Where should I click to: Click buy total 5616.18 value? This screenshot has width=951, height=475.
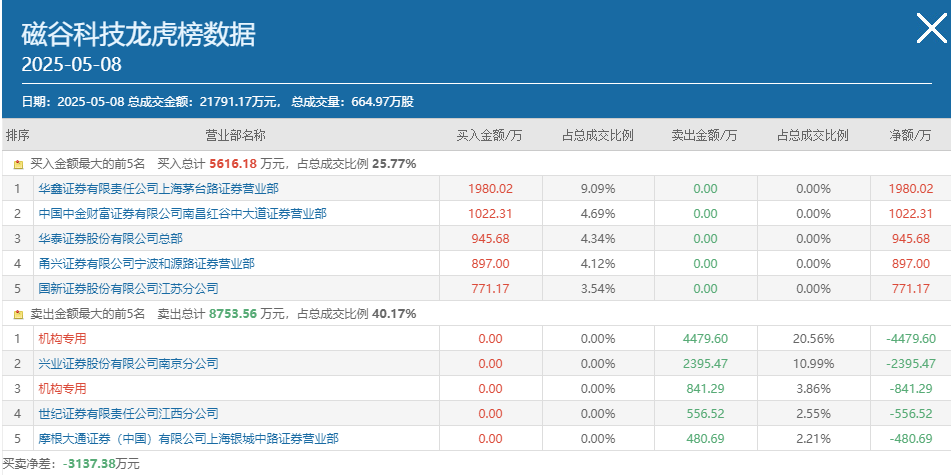[x=233, y=164]
